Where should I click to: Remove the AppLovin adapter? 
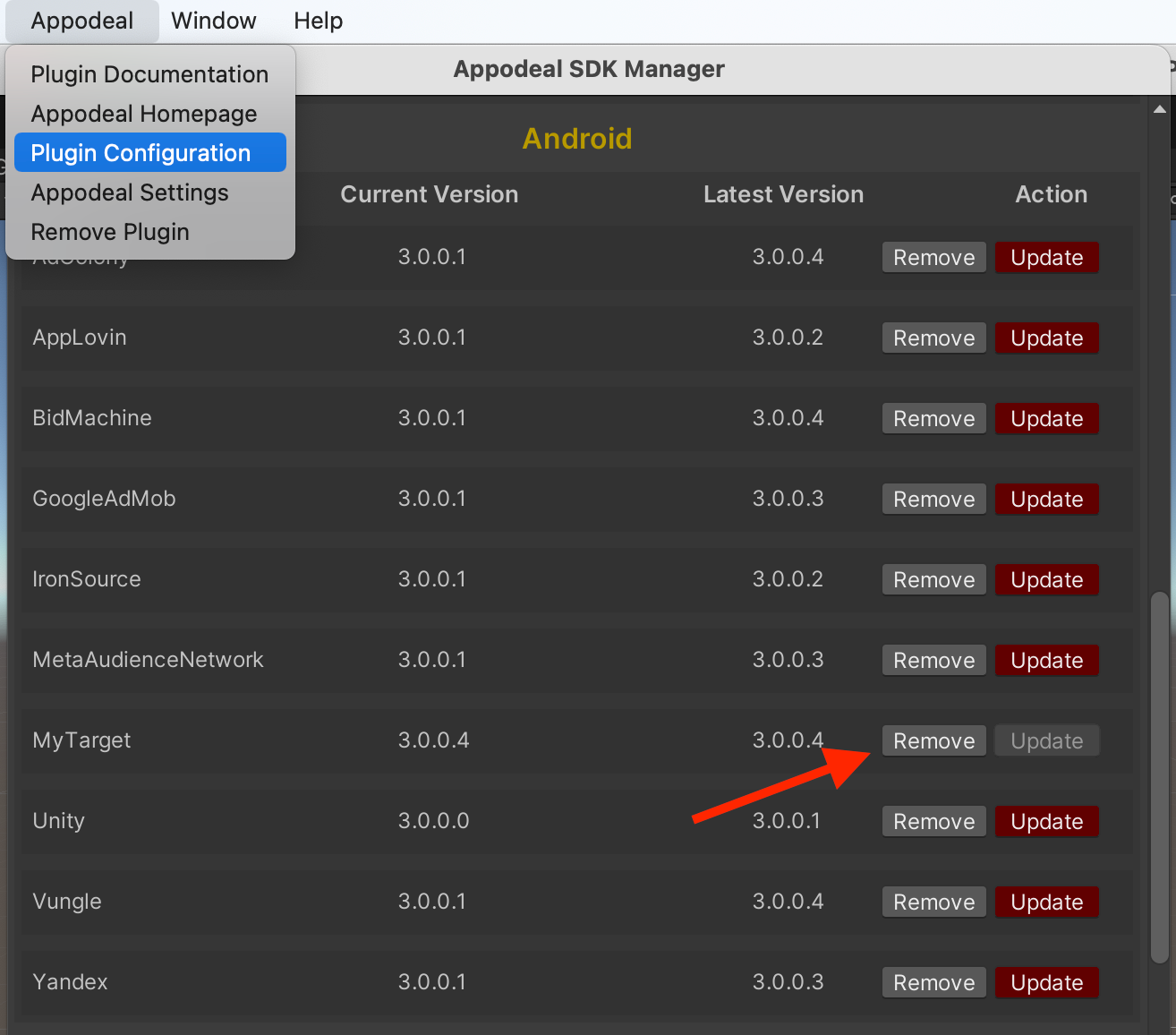click(933, 338)
